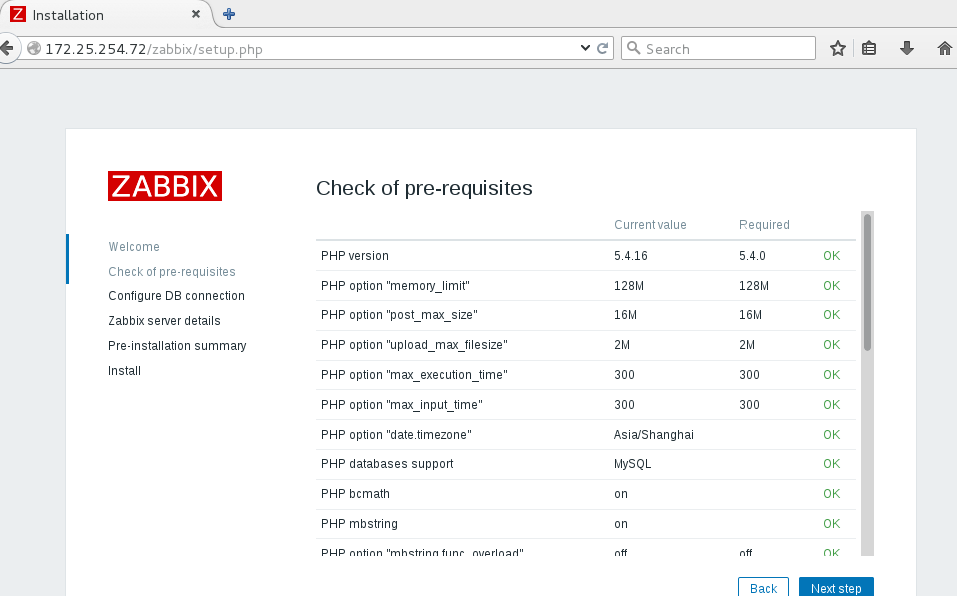Click the ZABBIX logo
957x596 pixels.
(x=165, y=186)
